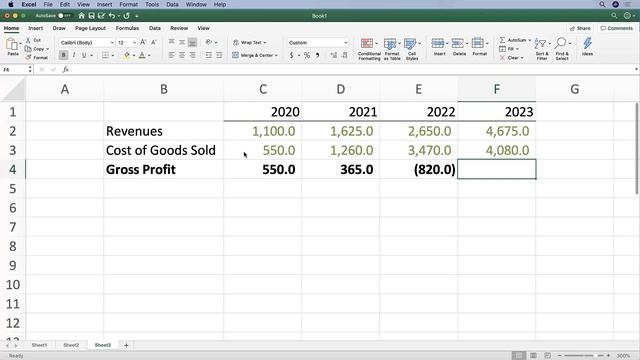The width and height of the screenshot is (640, 360).
Task: Click the Comments button
Action: tap(616, 28)
